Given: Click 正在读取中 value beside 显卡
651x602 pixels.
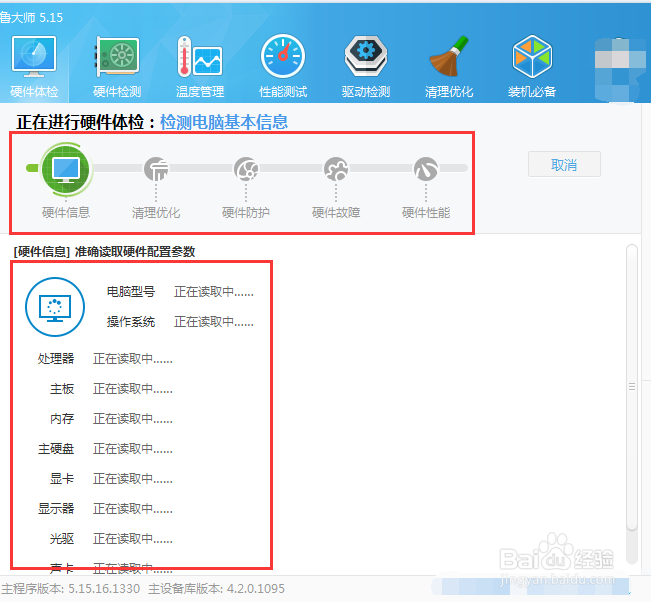Looking at the screenshot, I should pyautogui.click(x=133, y=479).
